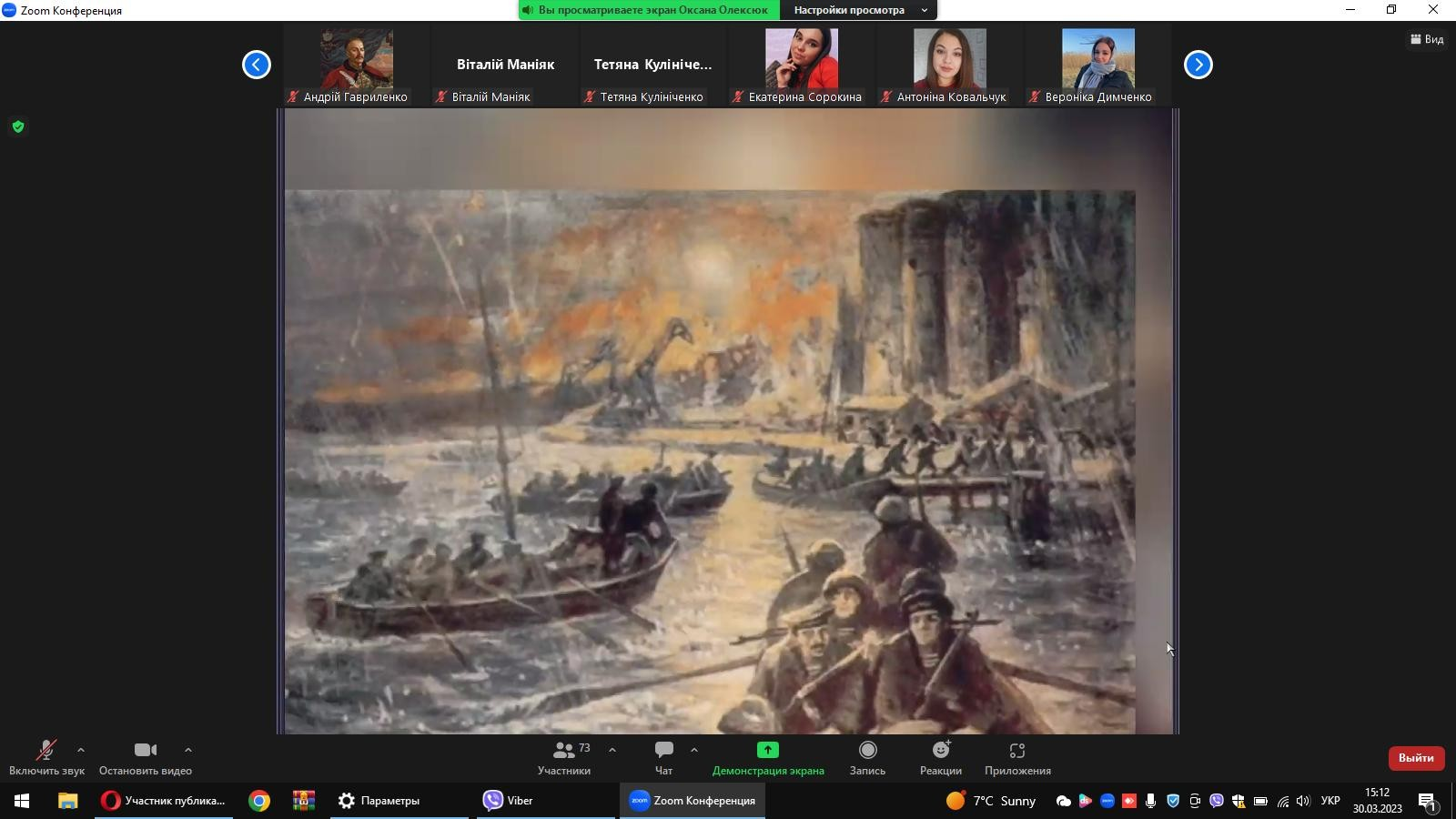This screenshot has width=1456, height=819.
Task: Click the Meet Now camera tray icon
Action: (x=1195, y=801)
